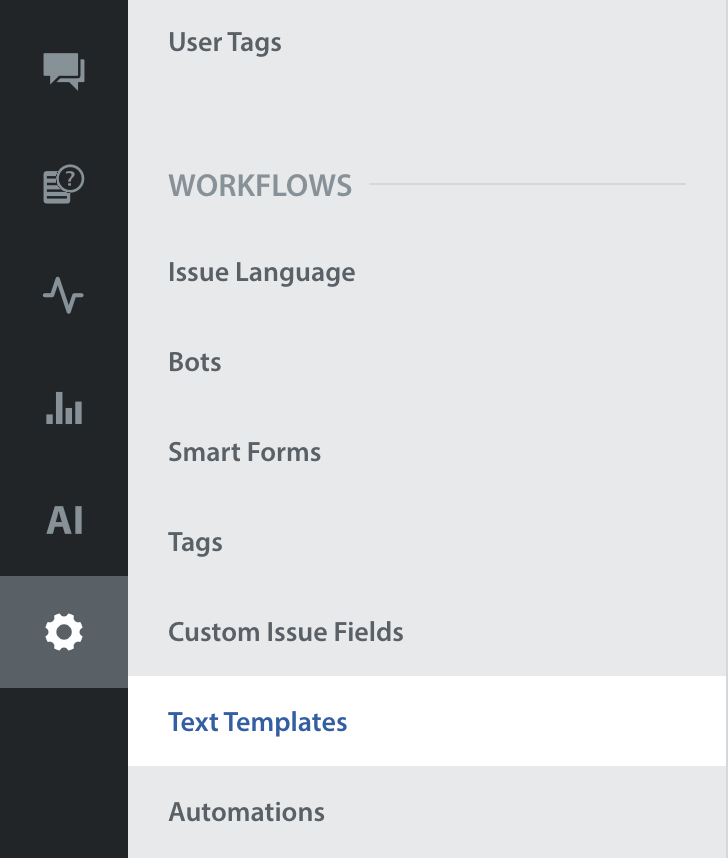728x858 pixels.
Task: Click the Text Templates label
Action: pos(257,722)
